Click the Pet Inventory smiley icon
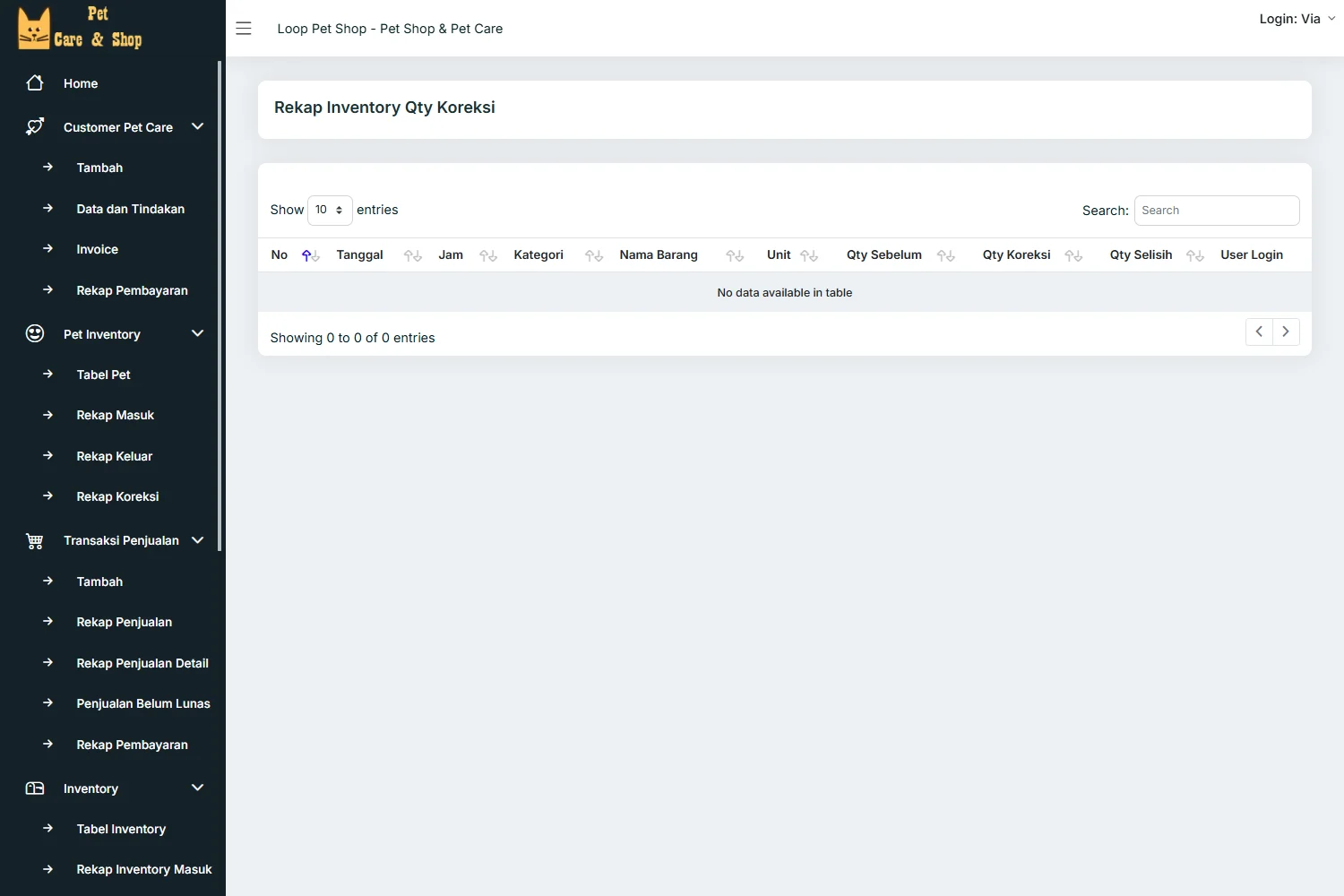 point(35,334)
